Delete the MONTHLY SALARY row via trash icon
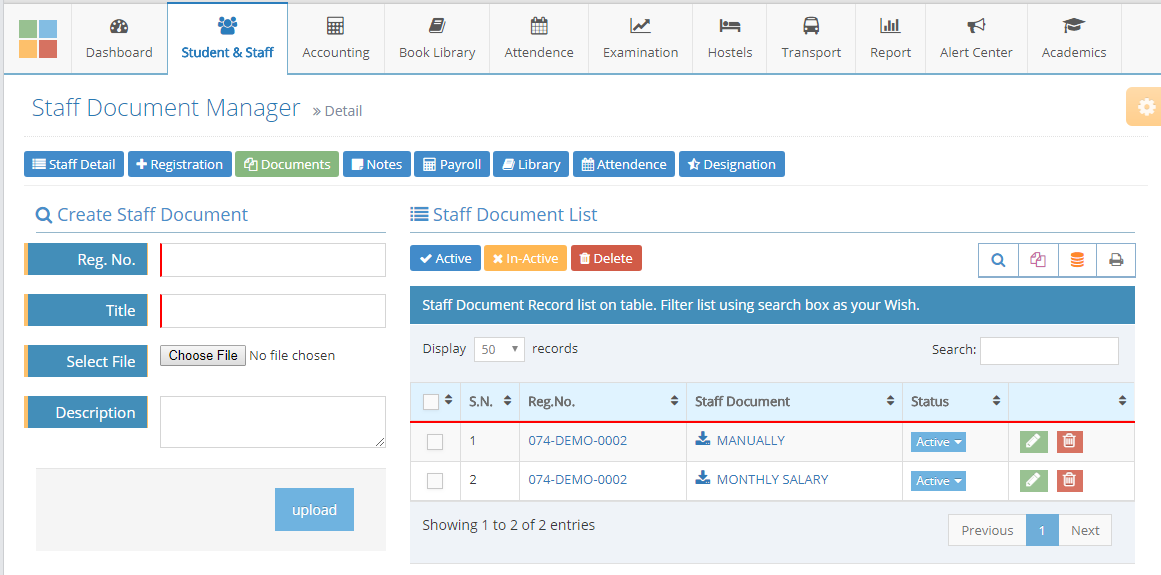This screenshot has width=1161, height=575. 1069,480
